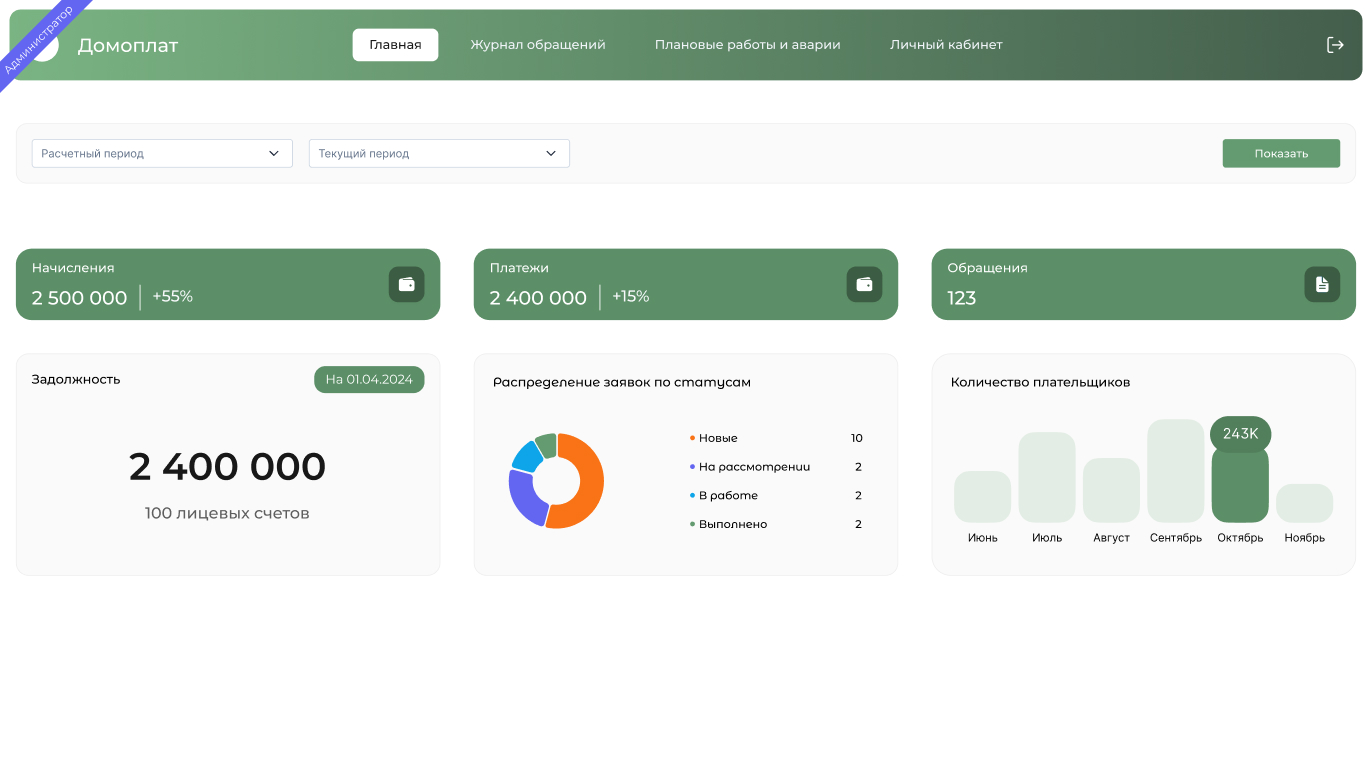This screenshot has width=1372, height=770.
Task: Switch to the Главная tab
Action: (395, 45)
